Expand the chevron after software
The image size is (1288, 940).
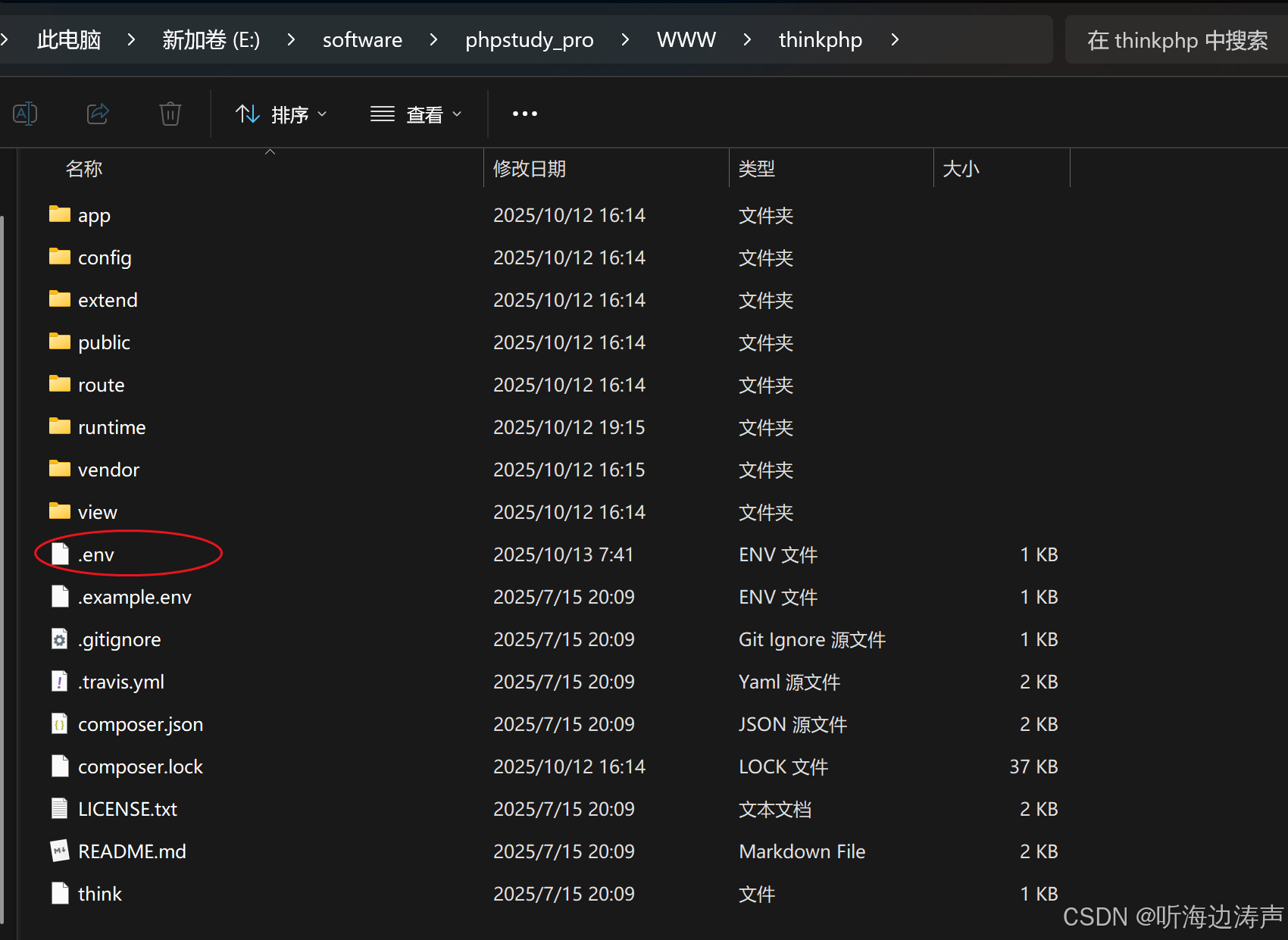(433, 39)
